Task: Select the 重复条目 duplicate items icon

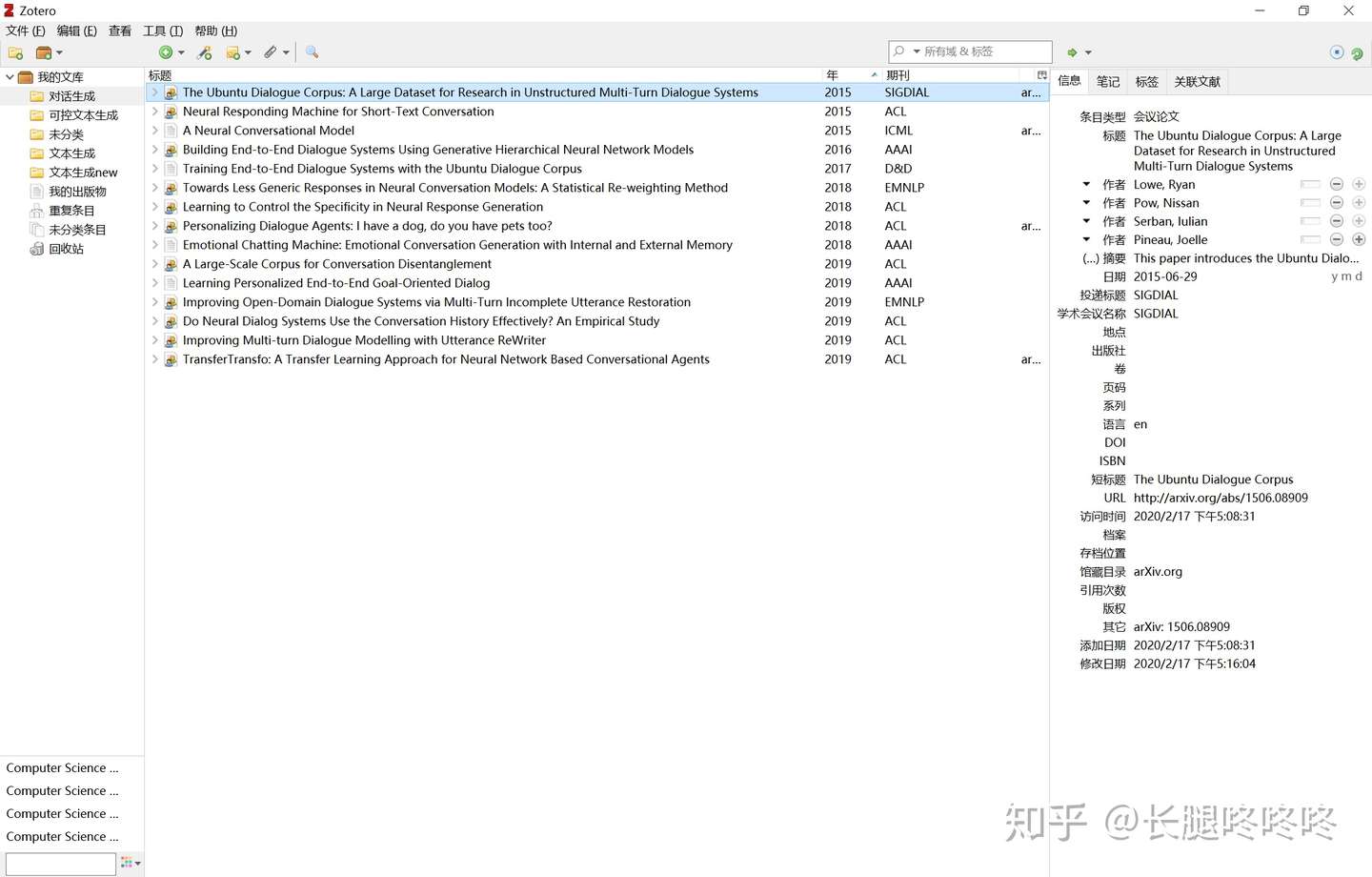Action: pyautogui.click(x=37, y=211)
